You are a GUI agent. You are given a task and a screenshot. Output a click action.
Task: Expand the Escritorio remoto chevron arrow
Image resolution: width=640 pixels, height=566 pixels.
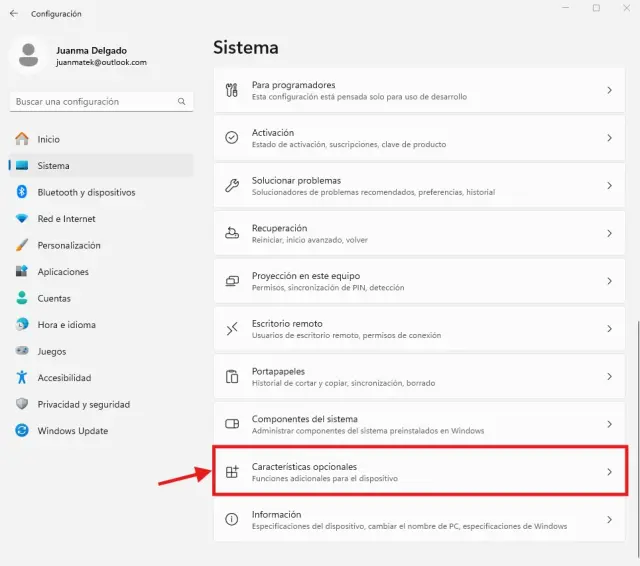click(x=609, y=329)
